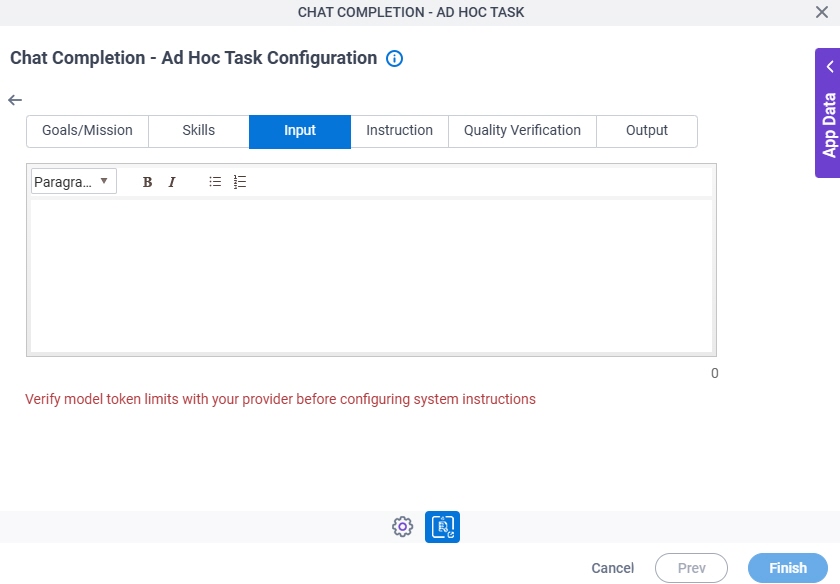Image resolution: width=840 pixels, height=584 pixels.
Task: Click the Prev button
Action: click(x=691, y=568)
